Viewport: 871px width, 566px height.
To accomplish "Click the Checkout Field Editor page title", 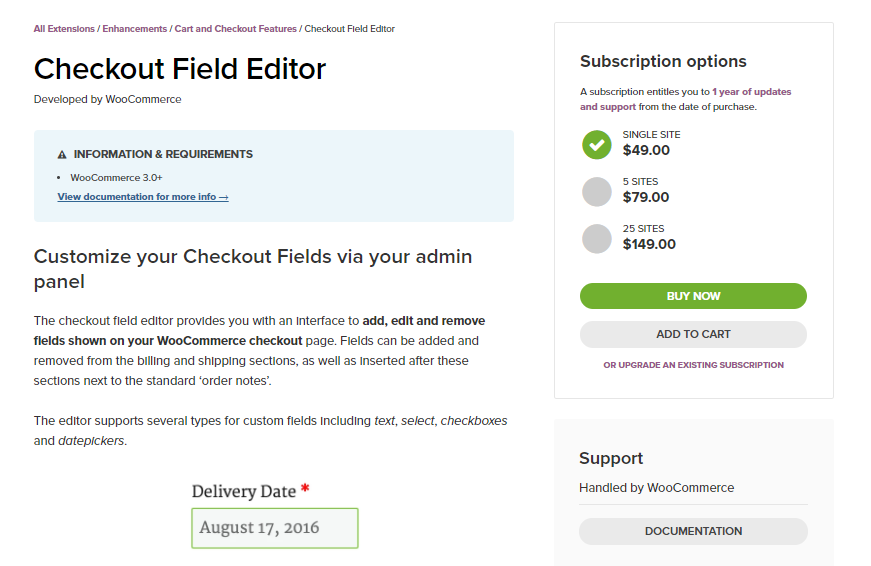I will (180, 69).
